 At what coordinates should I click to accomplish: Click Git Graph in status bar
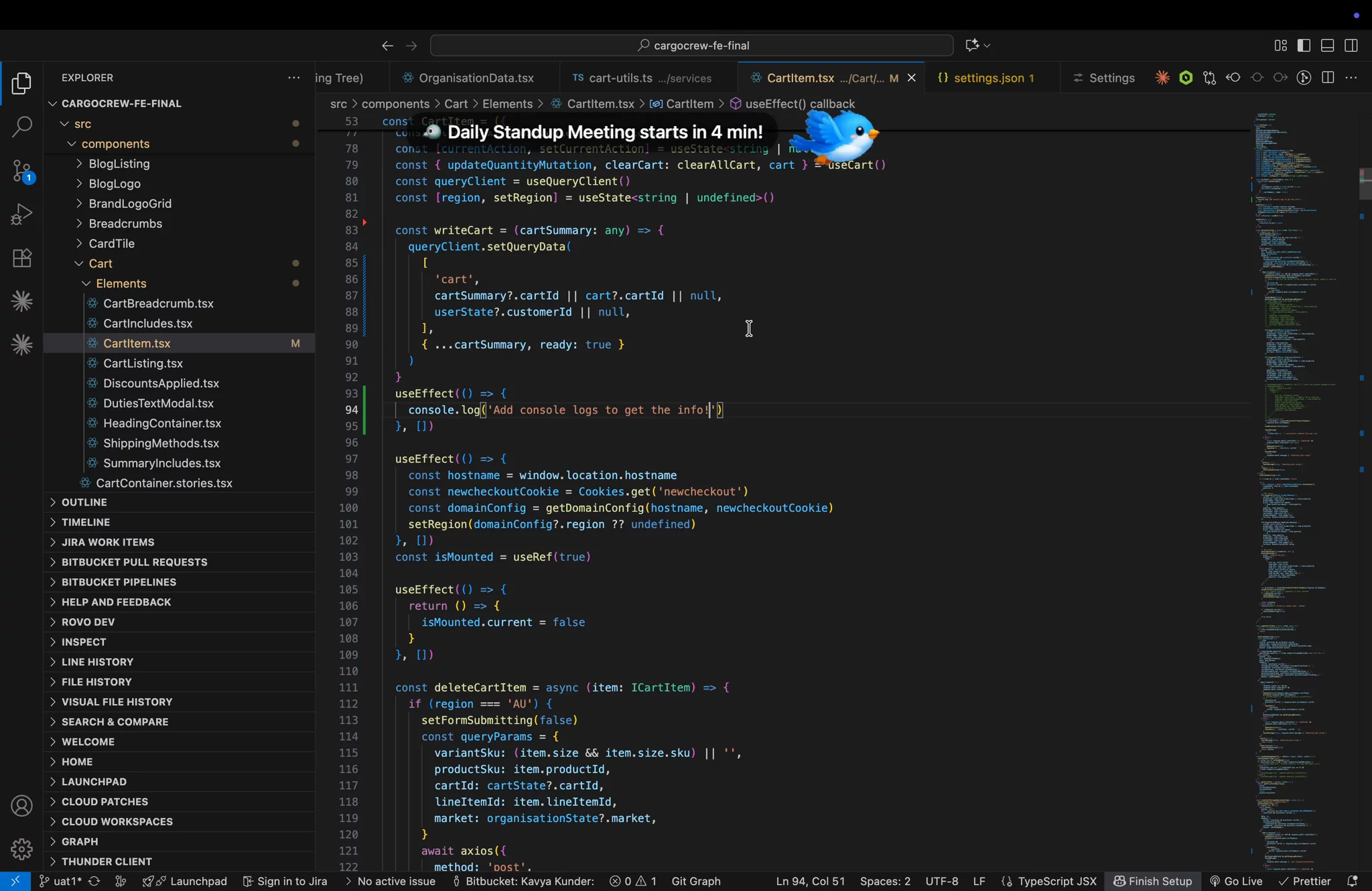point(696,881)
